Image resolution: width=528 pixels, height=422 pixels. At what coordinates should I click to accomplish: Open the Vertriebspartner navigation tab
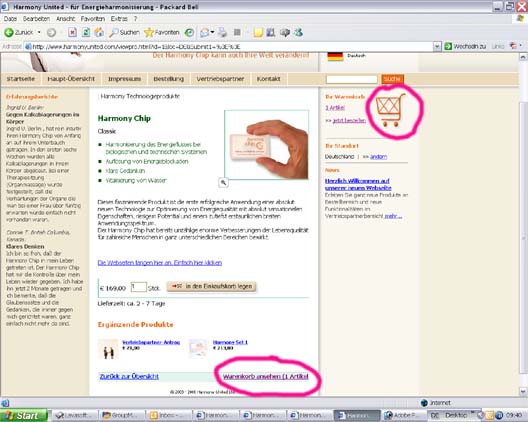[220, 79]
